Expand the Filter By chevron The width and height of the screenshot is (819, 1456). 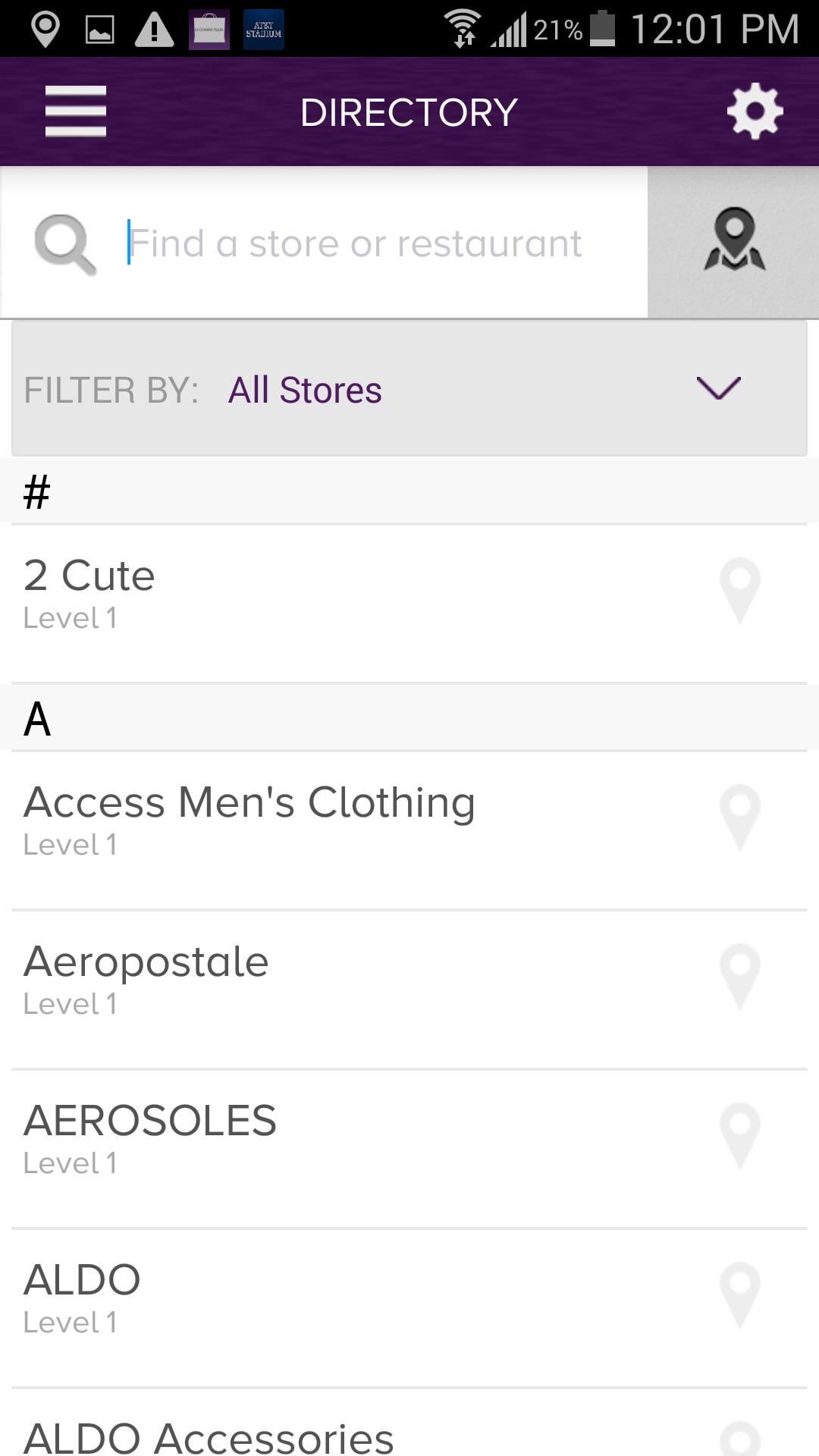pos(717,388)
